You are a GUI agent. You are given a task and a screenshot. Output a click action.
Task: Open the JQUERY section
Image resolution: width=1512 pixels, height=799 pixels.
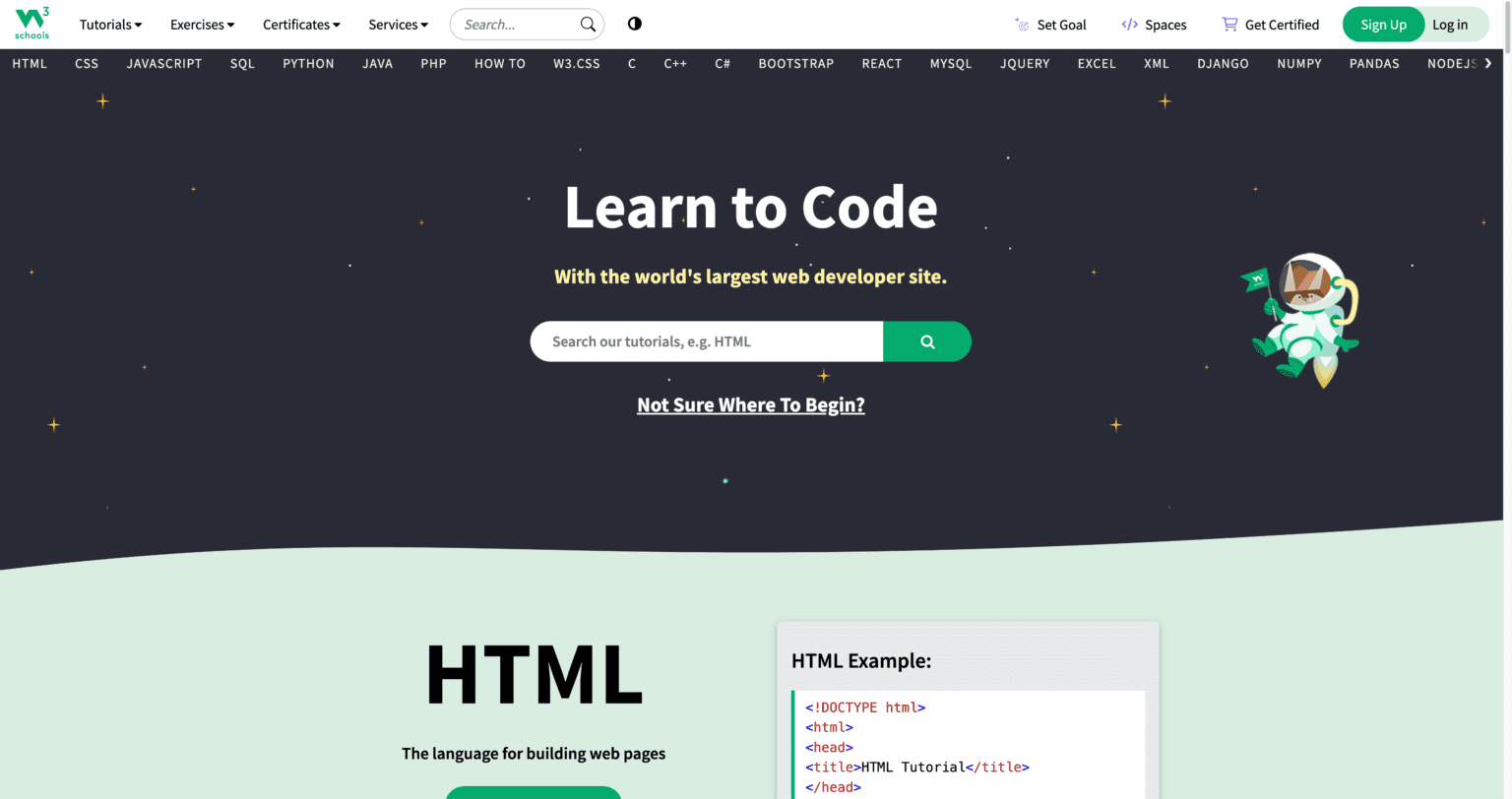tap(1024, 63)
